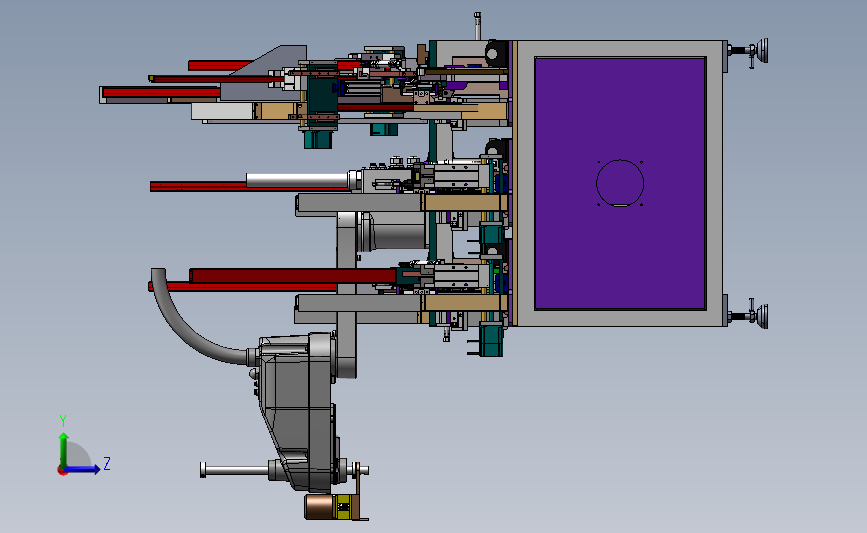
Task: Click the green Y axis of the triad
Action: (x=64, y=449)
